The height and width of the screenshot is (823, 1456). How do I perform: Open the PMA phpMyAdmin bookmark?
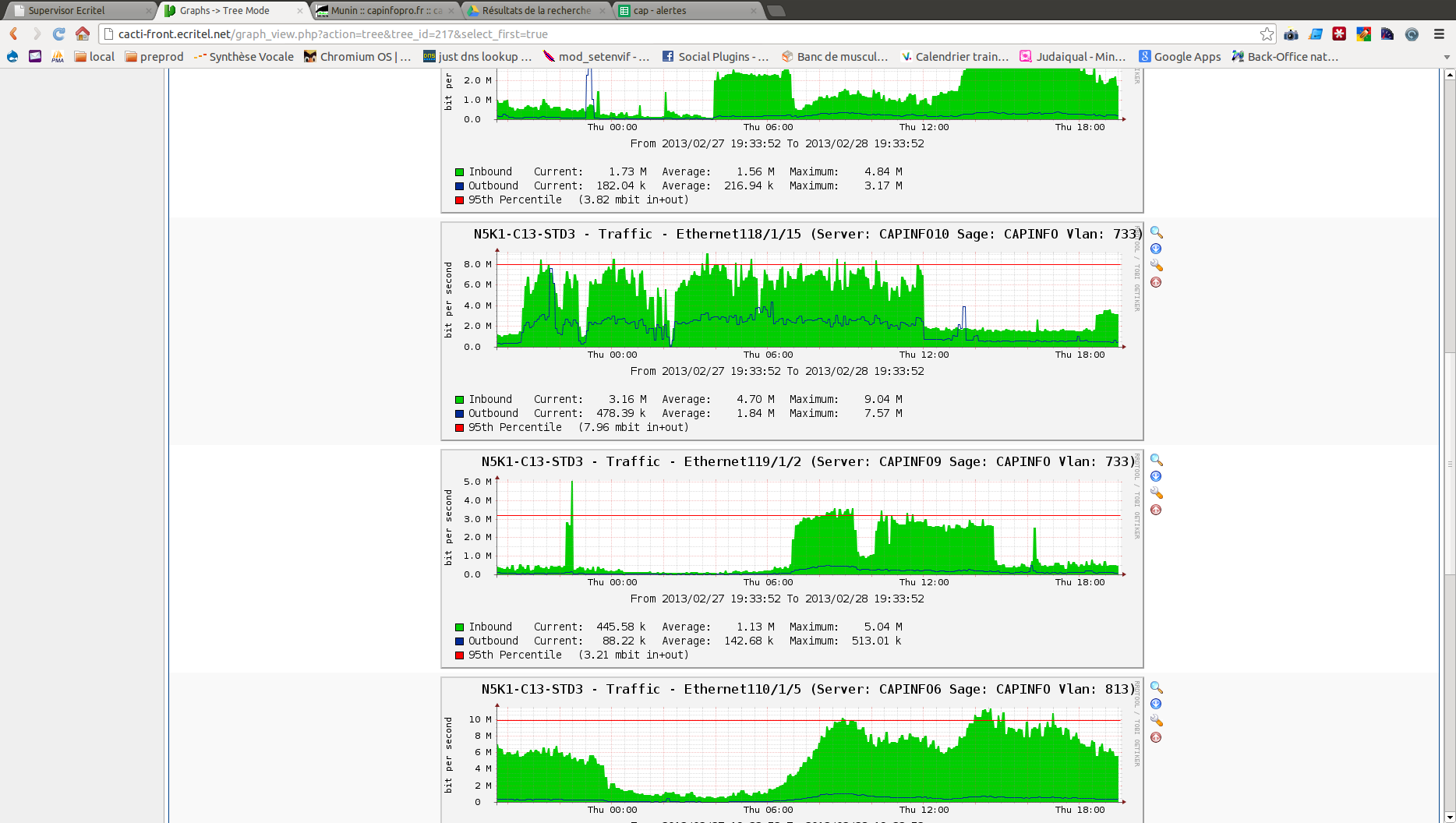(x=58, y=56)
